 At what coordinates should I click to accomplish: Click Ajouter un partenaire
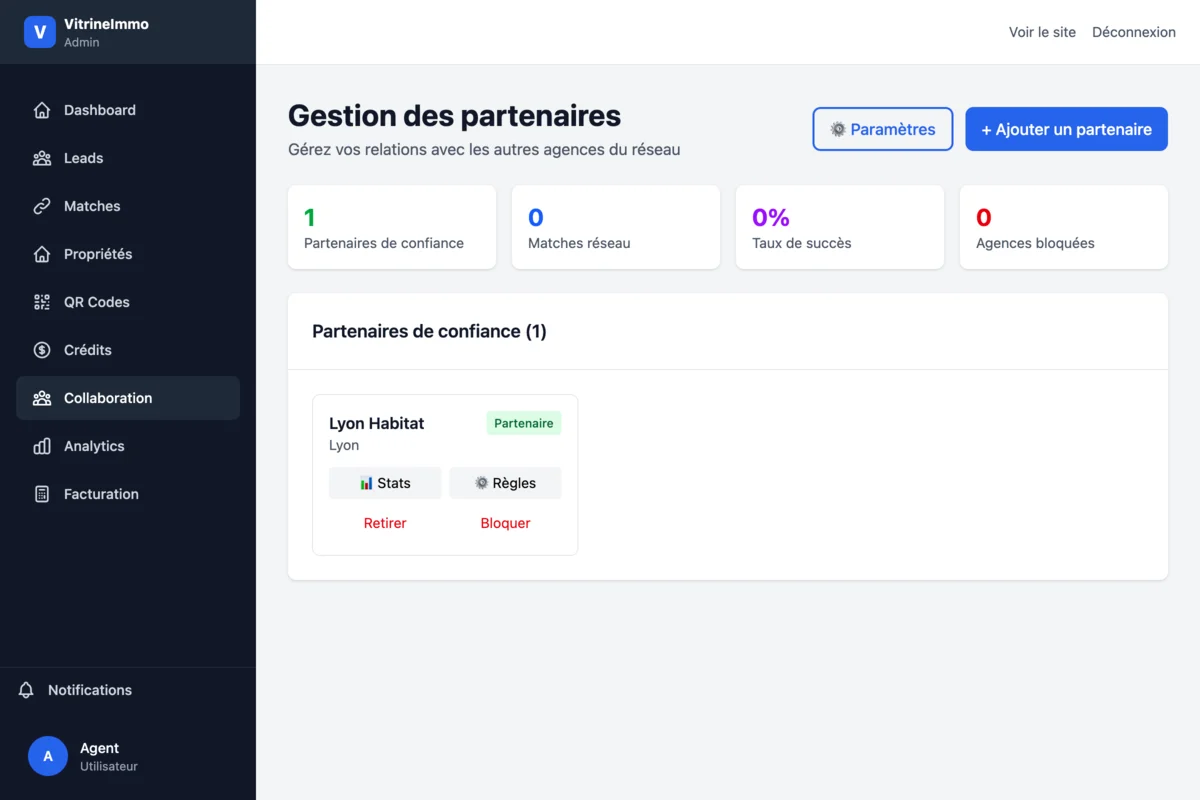pyautogui.click(x=1066, y=128)
